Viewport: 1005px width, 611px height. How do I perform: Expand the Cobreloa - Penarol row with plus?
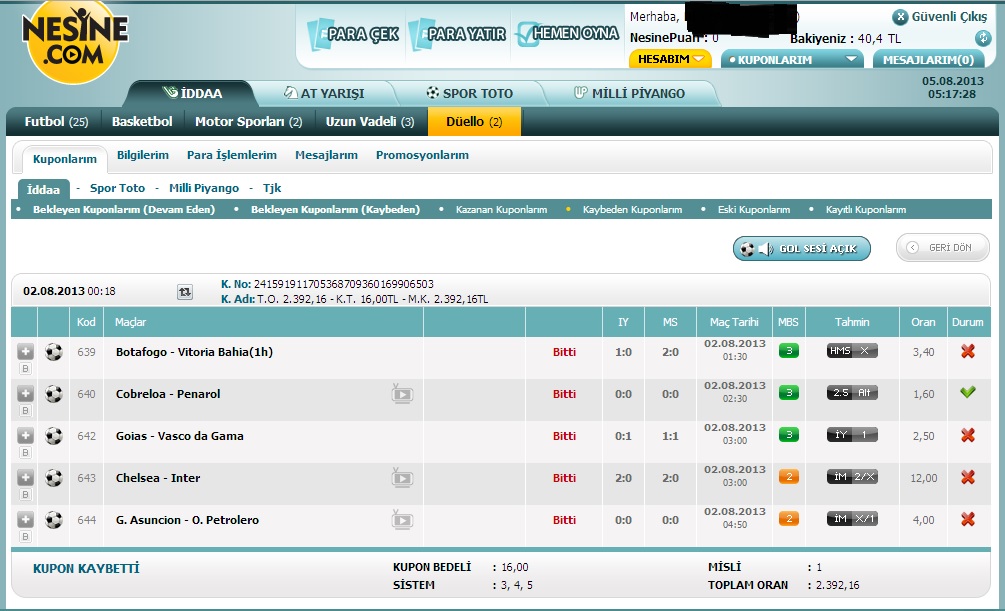click(25, 394)
